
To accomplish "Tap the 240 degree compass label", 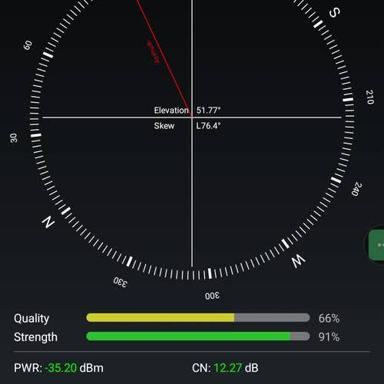I will pos(356,189).
